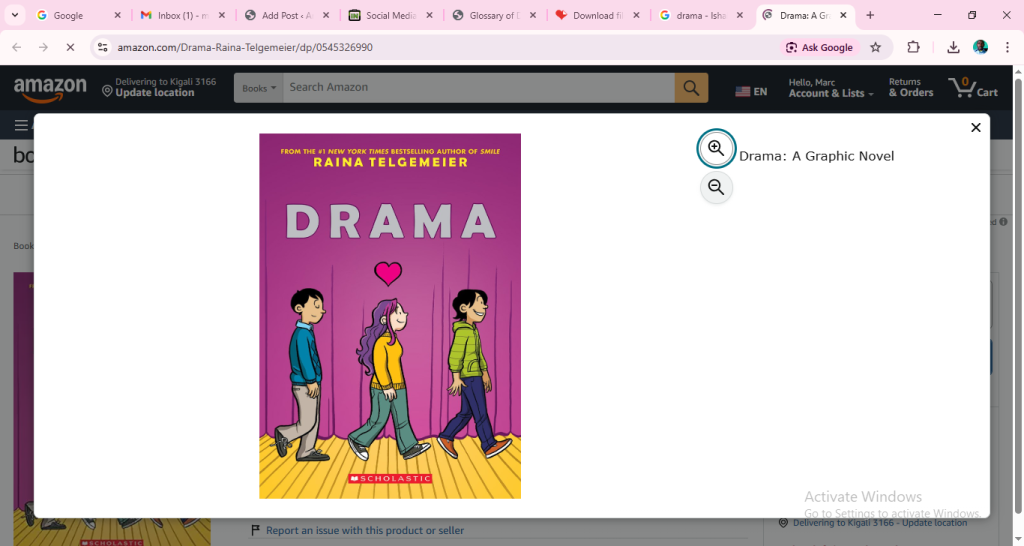The height and width of the screenshot is (546, 1024).
Task: Switch to the Glossary tab
Action: pos(494,15)
